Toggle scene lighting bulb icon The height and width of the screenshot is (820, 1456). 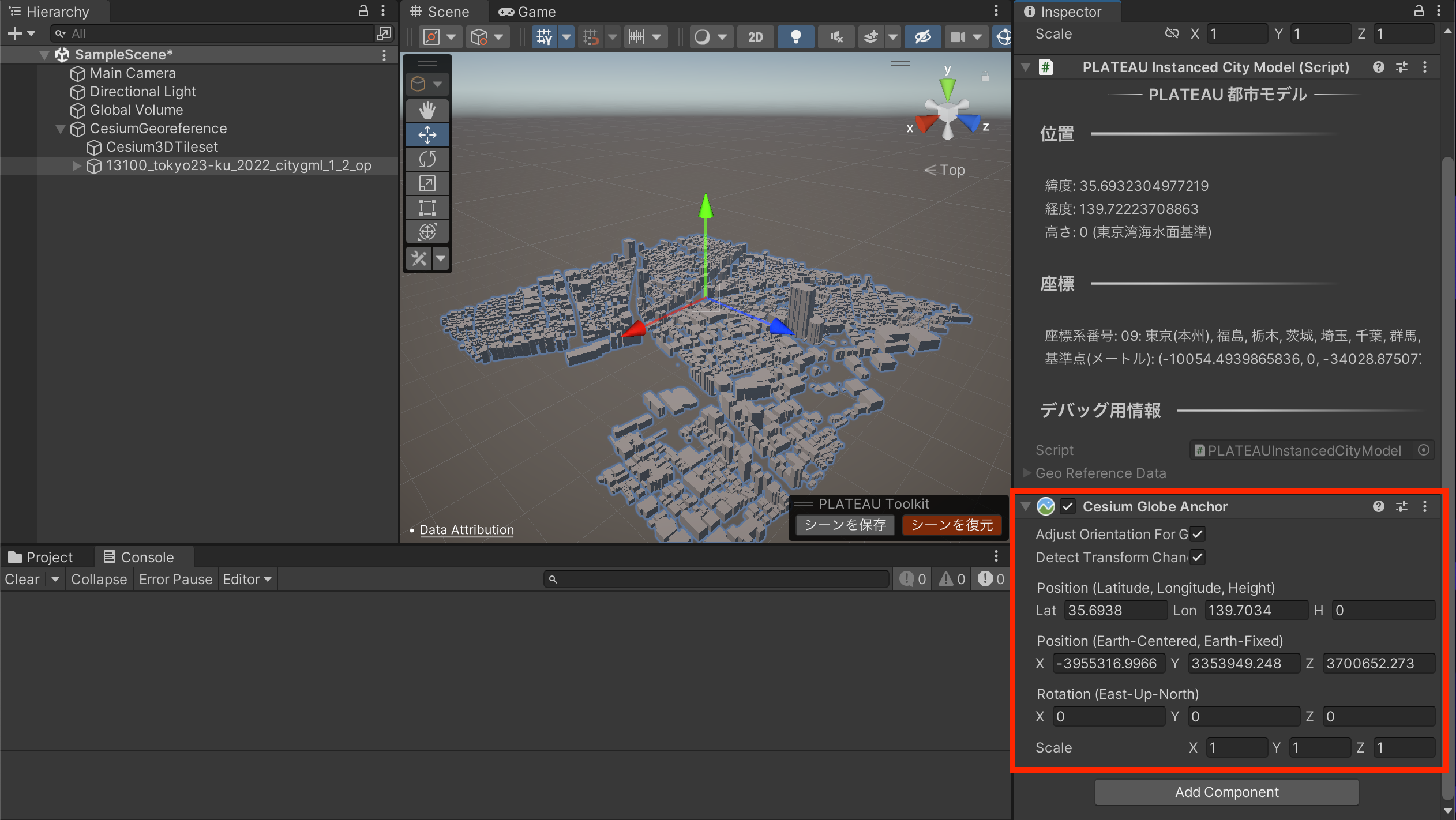[x=795, y=37]
